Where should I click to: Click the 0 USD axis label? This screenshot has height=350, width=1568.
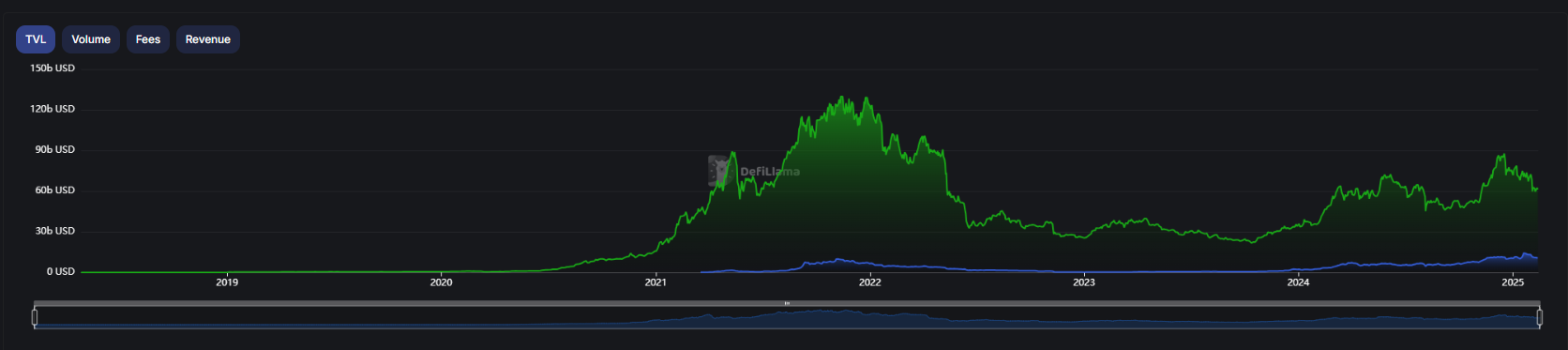[x=61, y=271]
